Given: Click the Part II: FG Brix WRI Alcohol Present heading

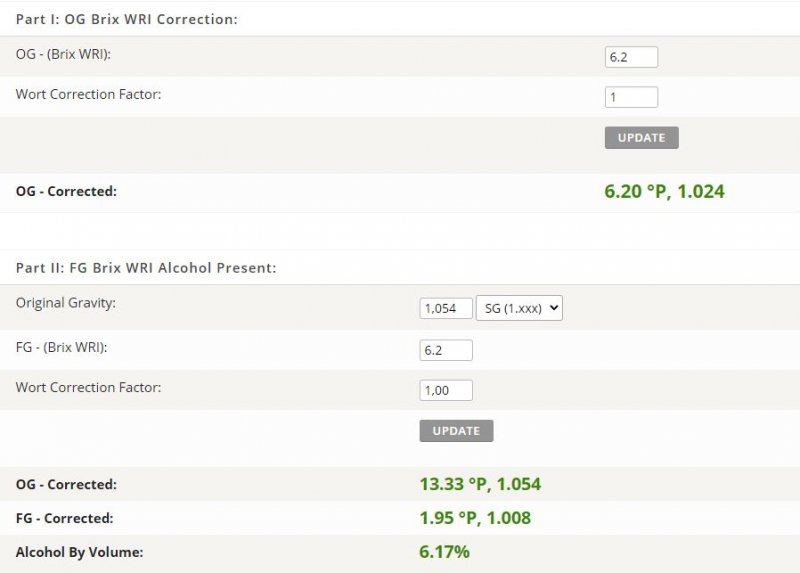Looking at the screenshot, I should click(x=146, y=268).
